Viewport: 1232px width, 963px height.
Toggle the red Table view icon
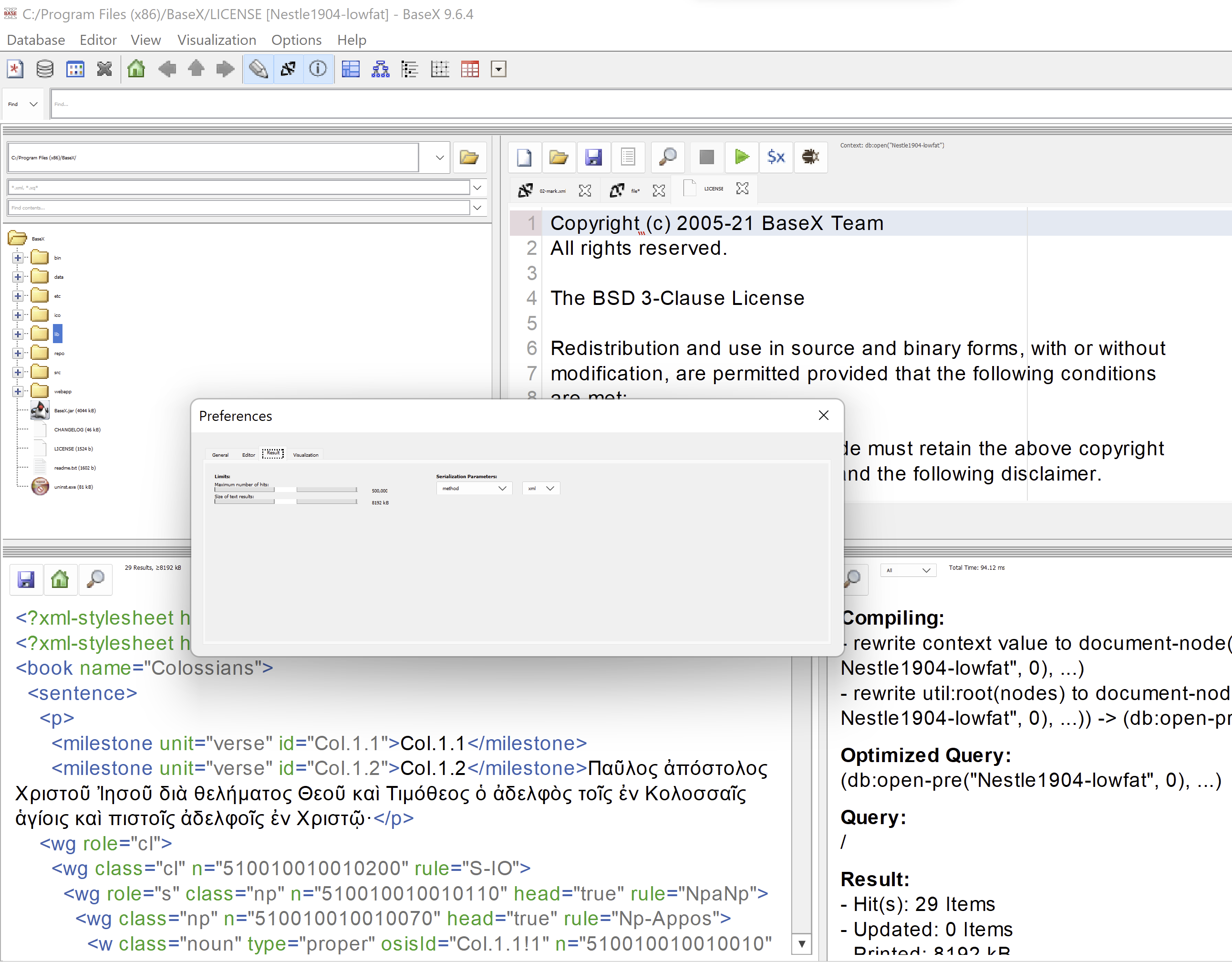pos(470,69)
